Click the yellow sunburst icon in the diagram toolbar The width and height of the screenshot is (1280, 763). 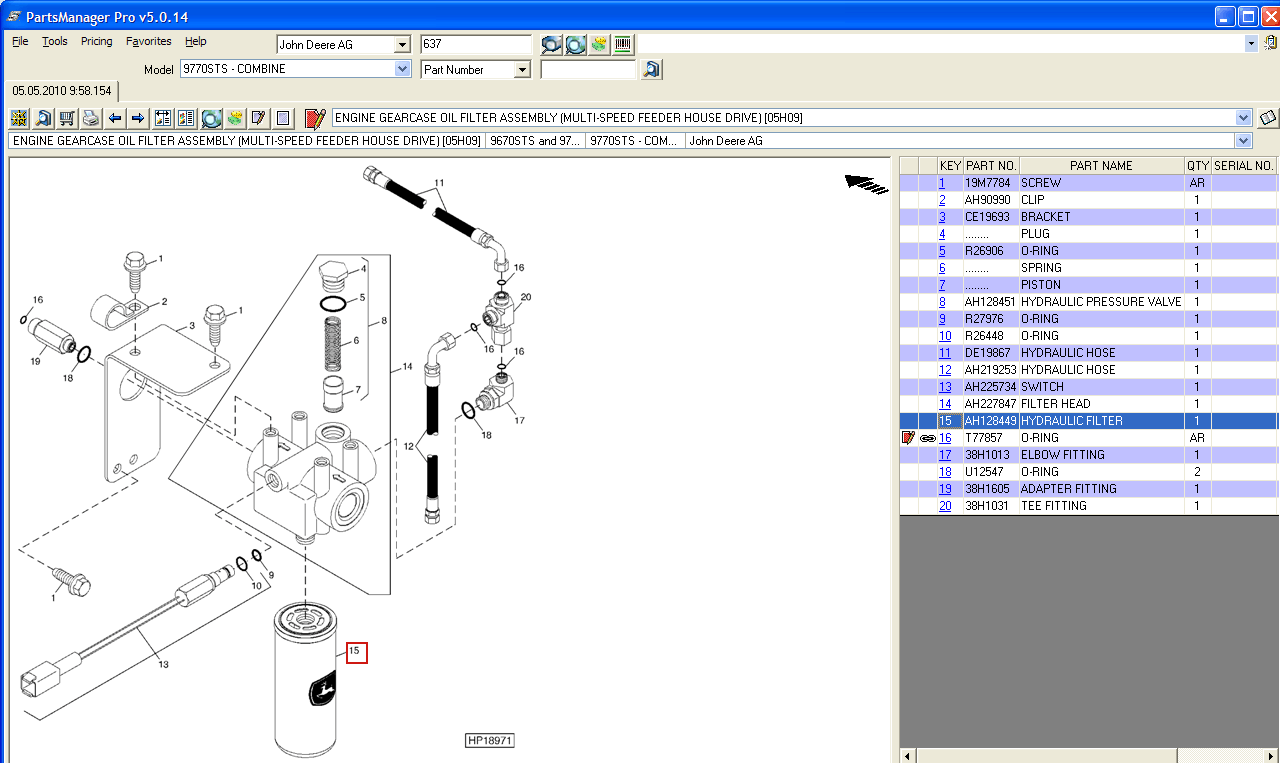click(x=19, y=118)
